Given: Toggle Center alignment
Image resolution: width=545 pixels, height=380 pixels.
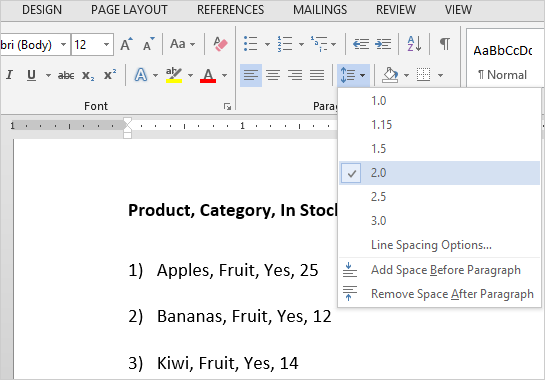Looking at the screenshot, I should pos(273,75).
